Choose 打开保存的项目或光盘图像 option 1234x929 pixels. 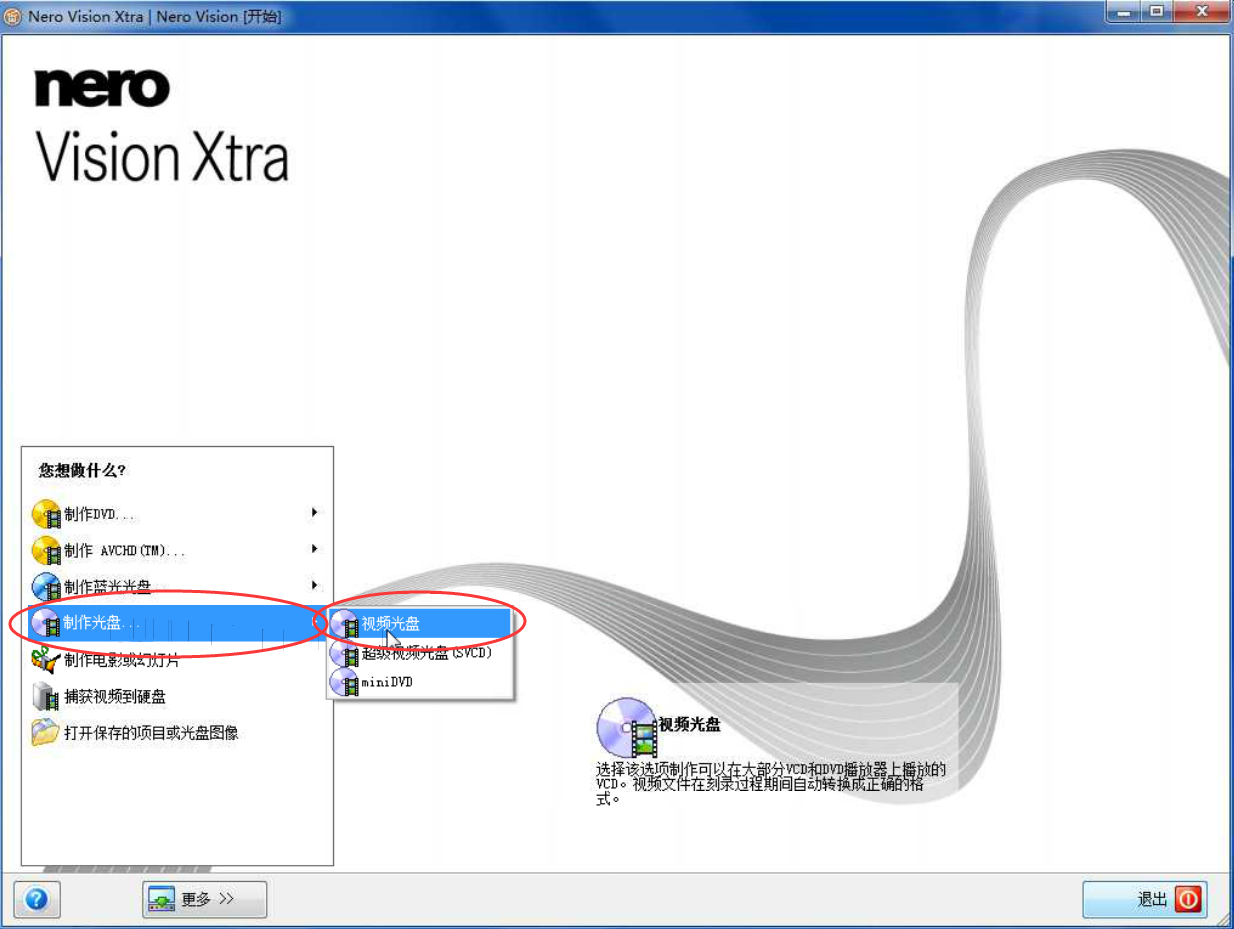178,732
